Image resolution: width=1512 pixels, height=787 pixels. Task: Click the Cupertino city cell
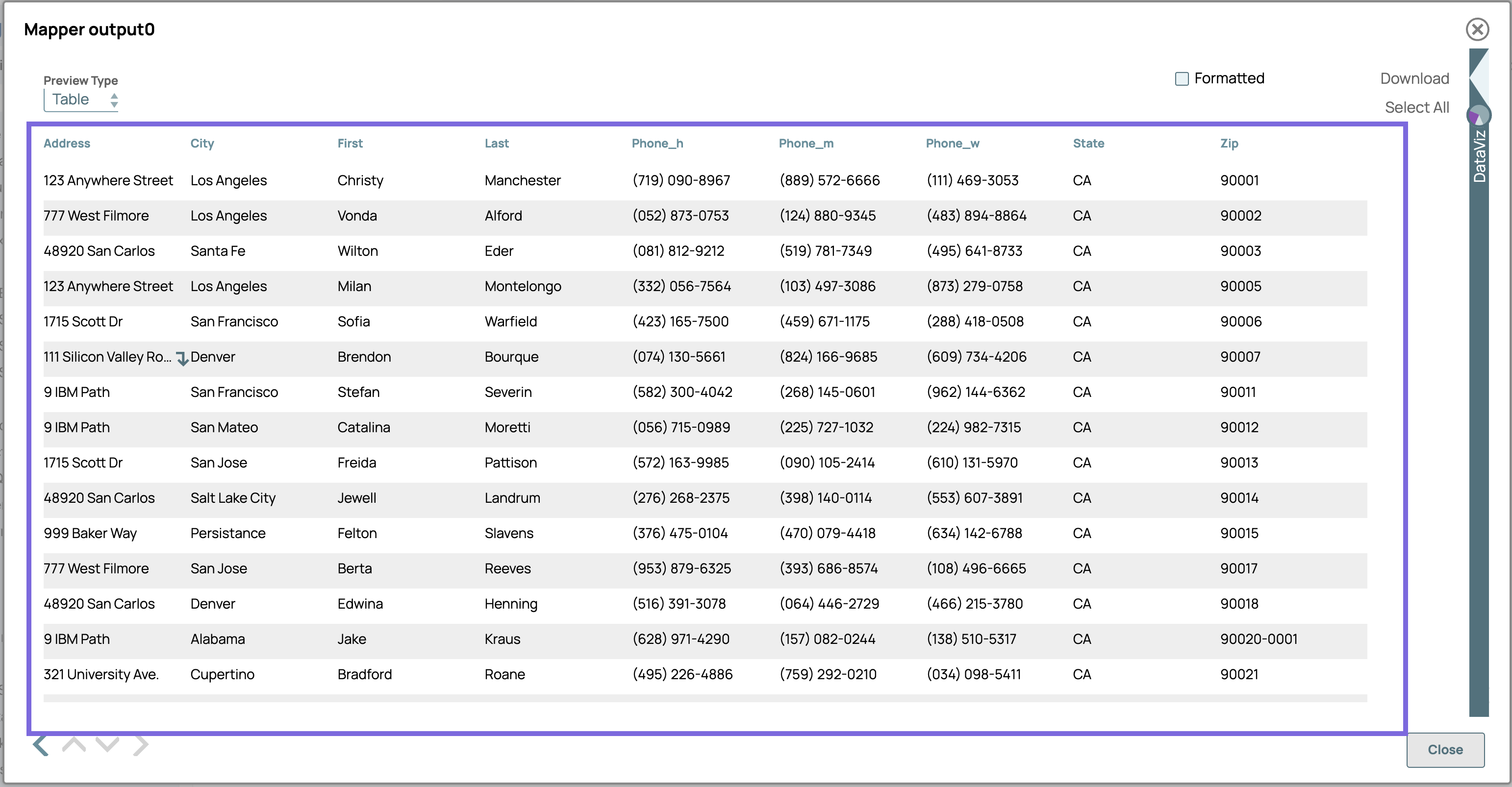222,674
